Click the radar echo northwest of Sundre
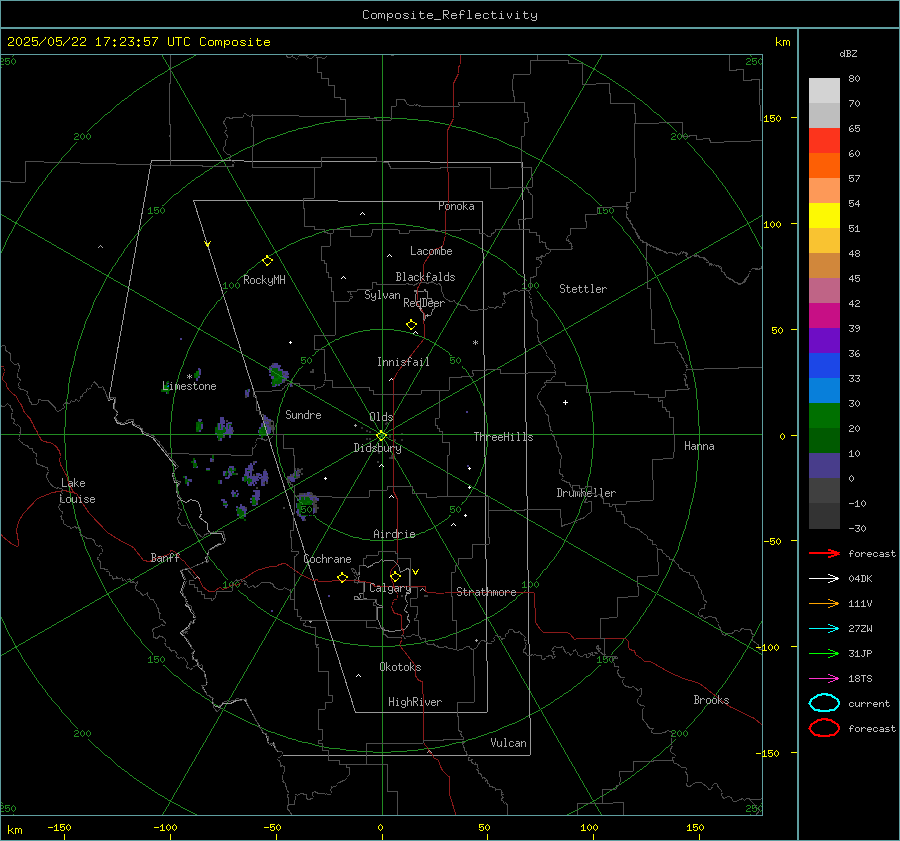This screenshot has width=900, height=841. (x=278, y=375)
